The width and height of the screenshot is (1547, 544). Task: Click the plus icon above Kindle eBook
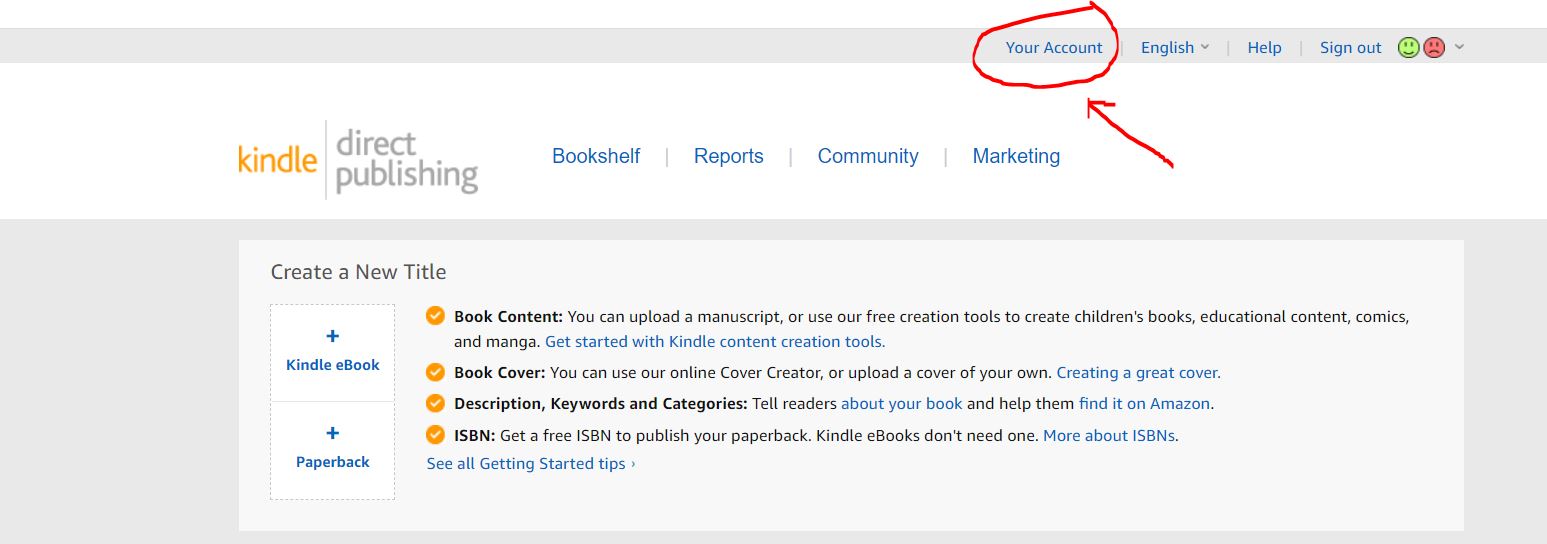click(333, 336)
